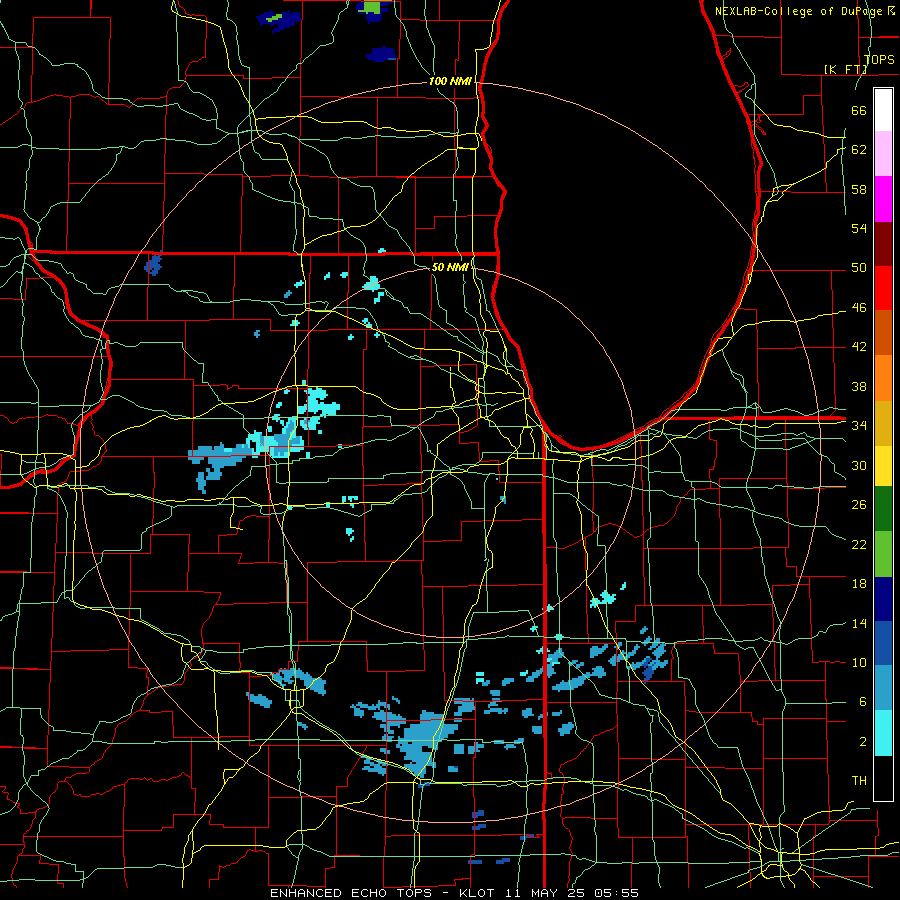Click the "100 NMI" range ring label
900x900 pixels.
tap(450, 82)
